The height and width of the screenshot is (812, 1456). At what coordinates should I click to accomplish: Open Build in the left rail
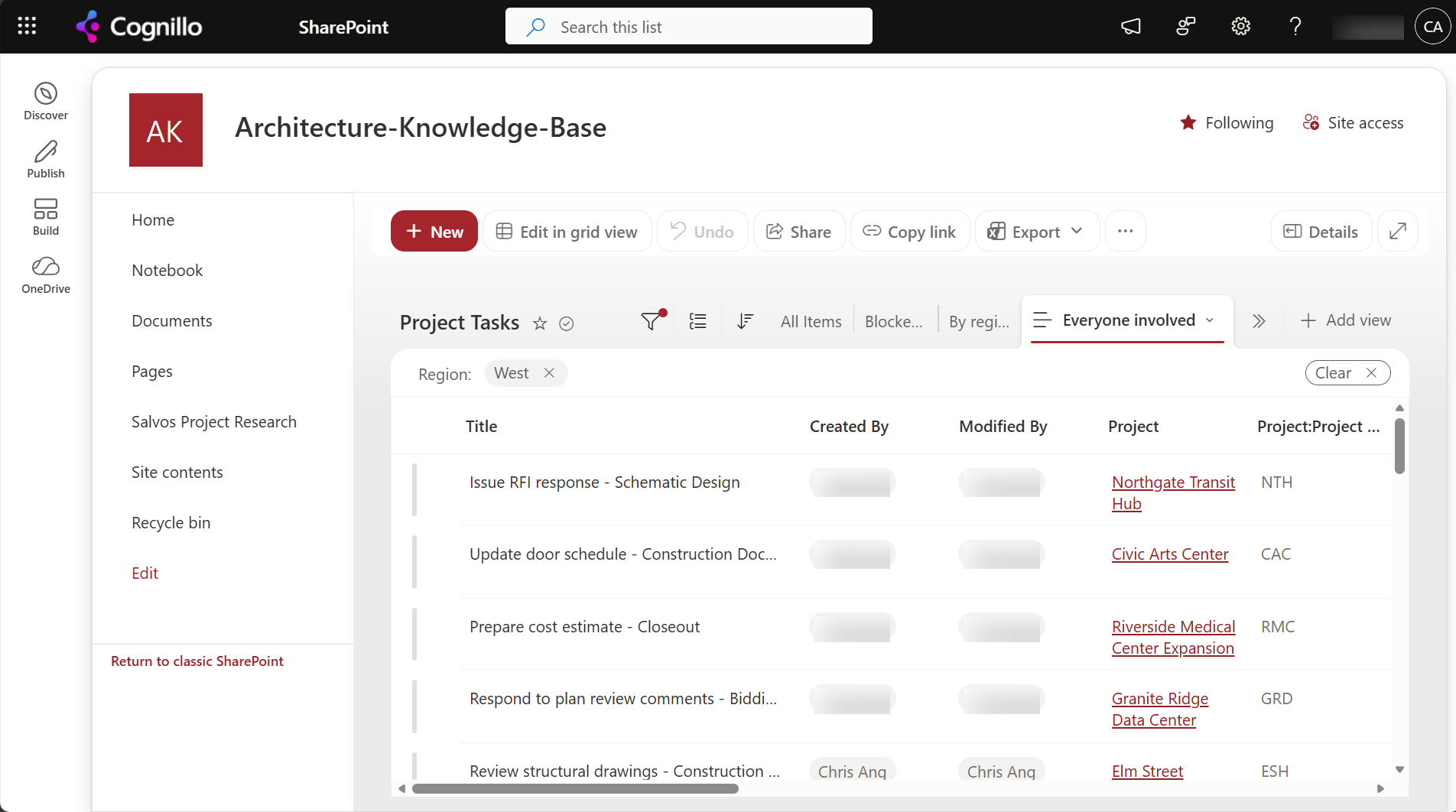click(x=46, y=217)
